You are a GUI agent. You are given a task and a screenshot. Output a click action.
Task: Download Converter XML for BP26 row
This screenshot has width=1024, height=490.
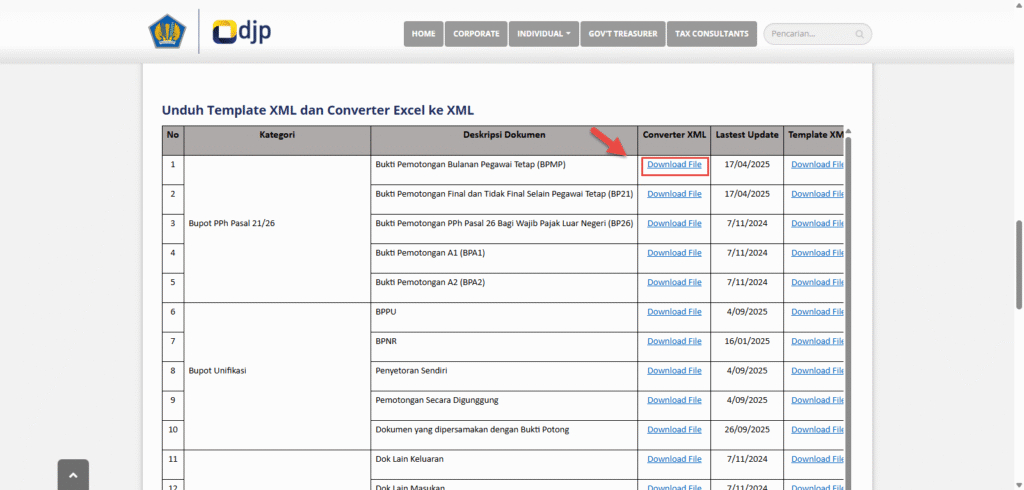(x=674, y=223)
